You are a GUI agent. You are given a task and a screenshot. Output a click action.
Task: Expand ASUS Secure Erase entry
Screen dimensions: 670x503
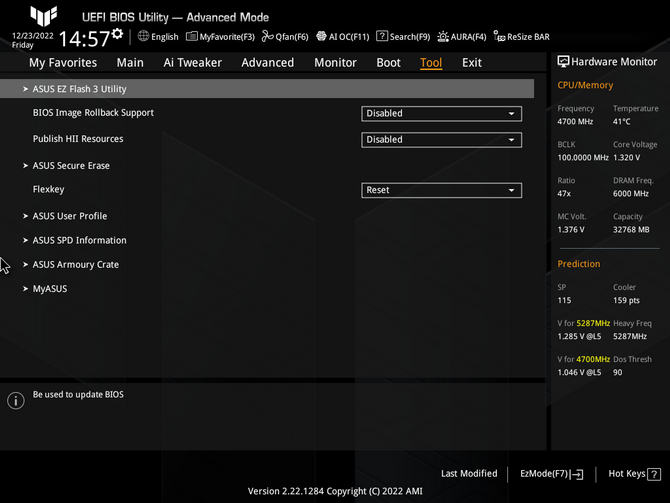pos(71,166)
